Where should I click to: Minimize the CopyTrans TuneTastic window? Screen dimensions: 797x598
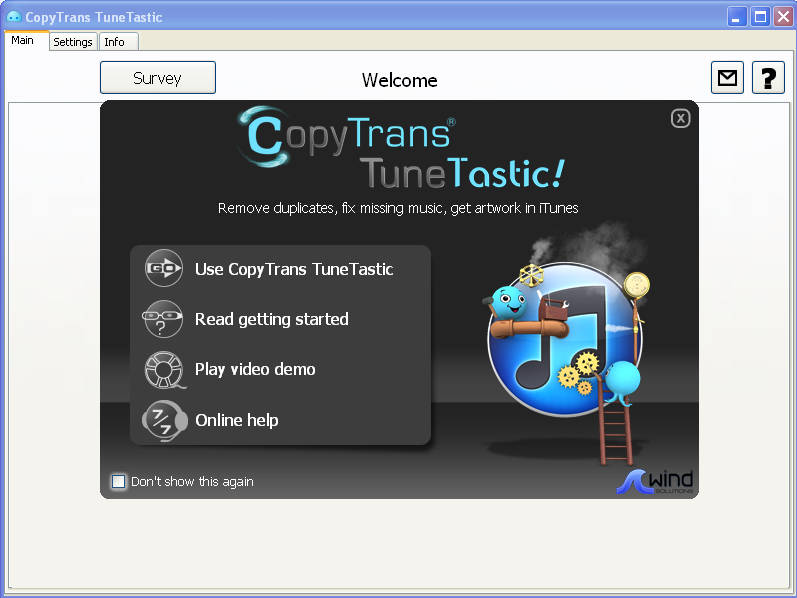pos(737,17)
